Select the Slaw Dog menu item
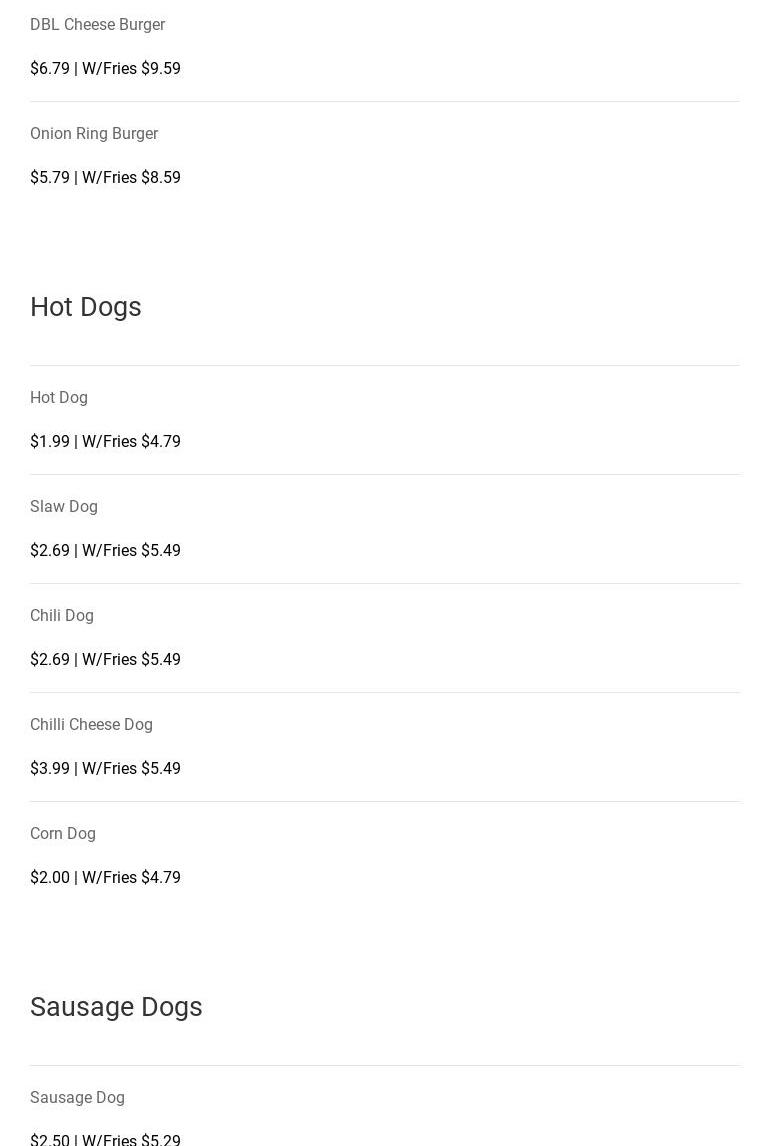This screenshot has width=770, height=1146. tap(64, 506)
